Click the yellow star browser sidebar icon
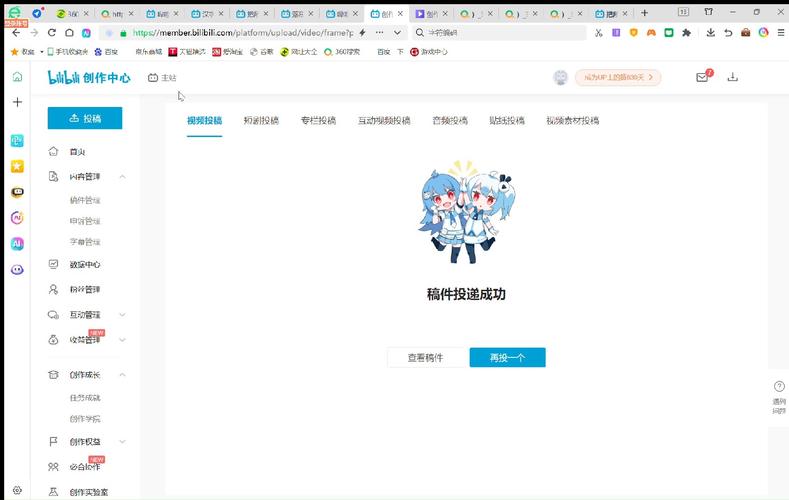The height and width of the screenshot is (500, 789). point(17,166)
